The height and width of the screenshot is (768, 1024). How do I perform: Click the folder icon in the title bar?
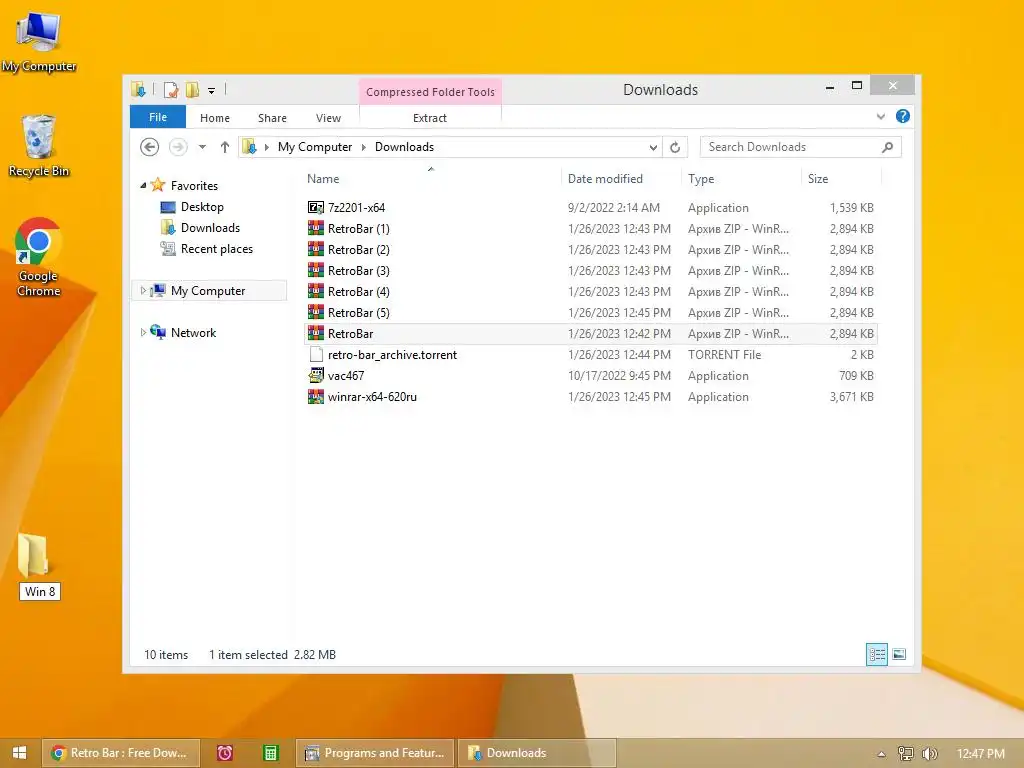click(x=138, y=89)
